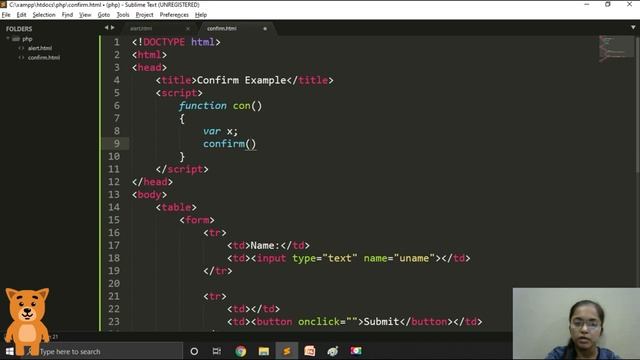Viewport: 640px width, 360px height.
Task: Open the Goto menu
Action: [104, 15]
